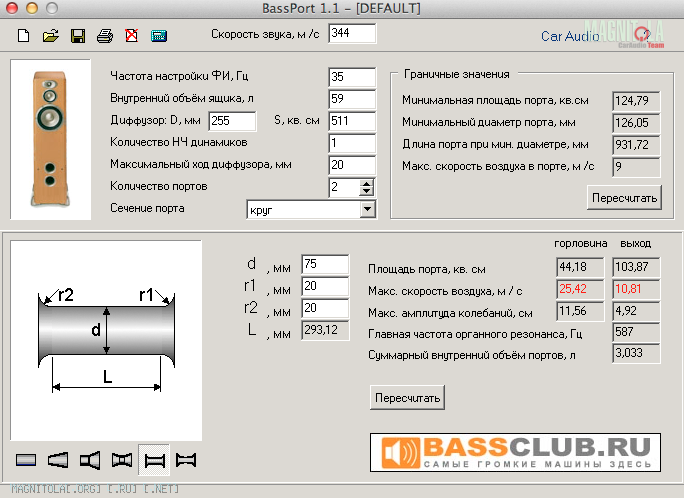Select the smoothly curved flared port shape
684x498 pixels.
[x=186, y=459]
